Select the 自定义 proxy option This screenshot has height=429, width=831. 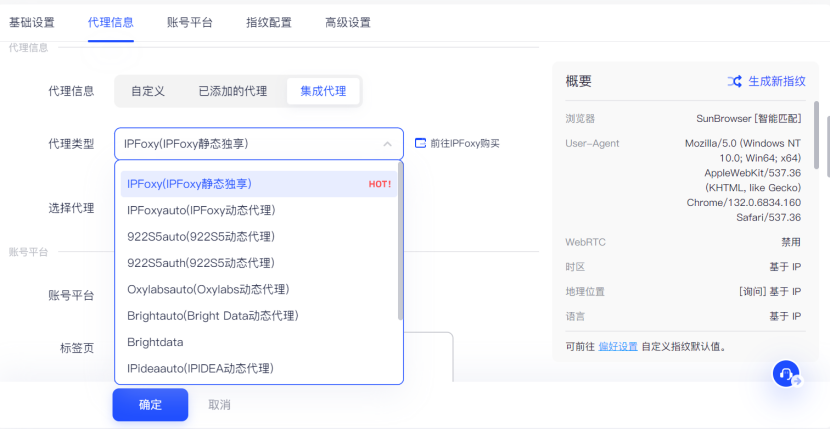(148, 91)
